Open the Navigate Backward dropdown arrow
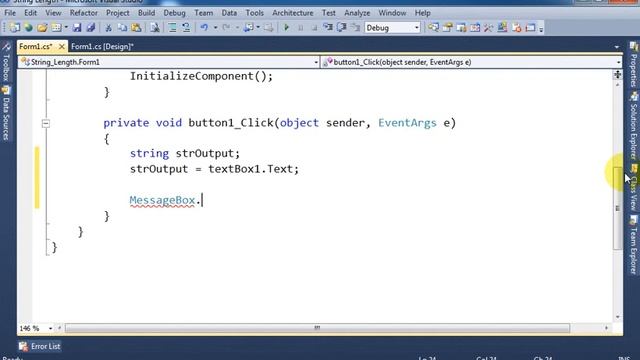 tap(258, 28)
